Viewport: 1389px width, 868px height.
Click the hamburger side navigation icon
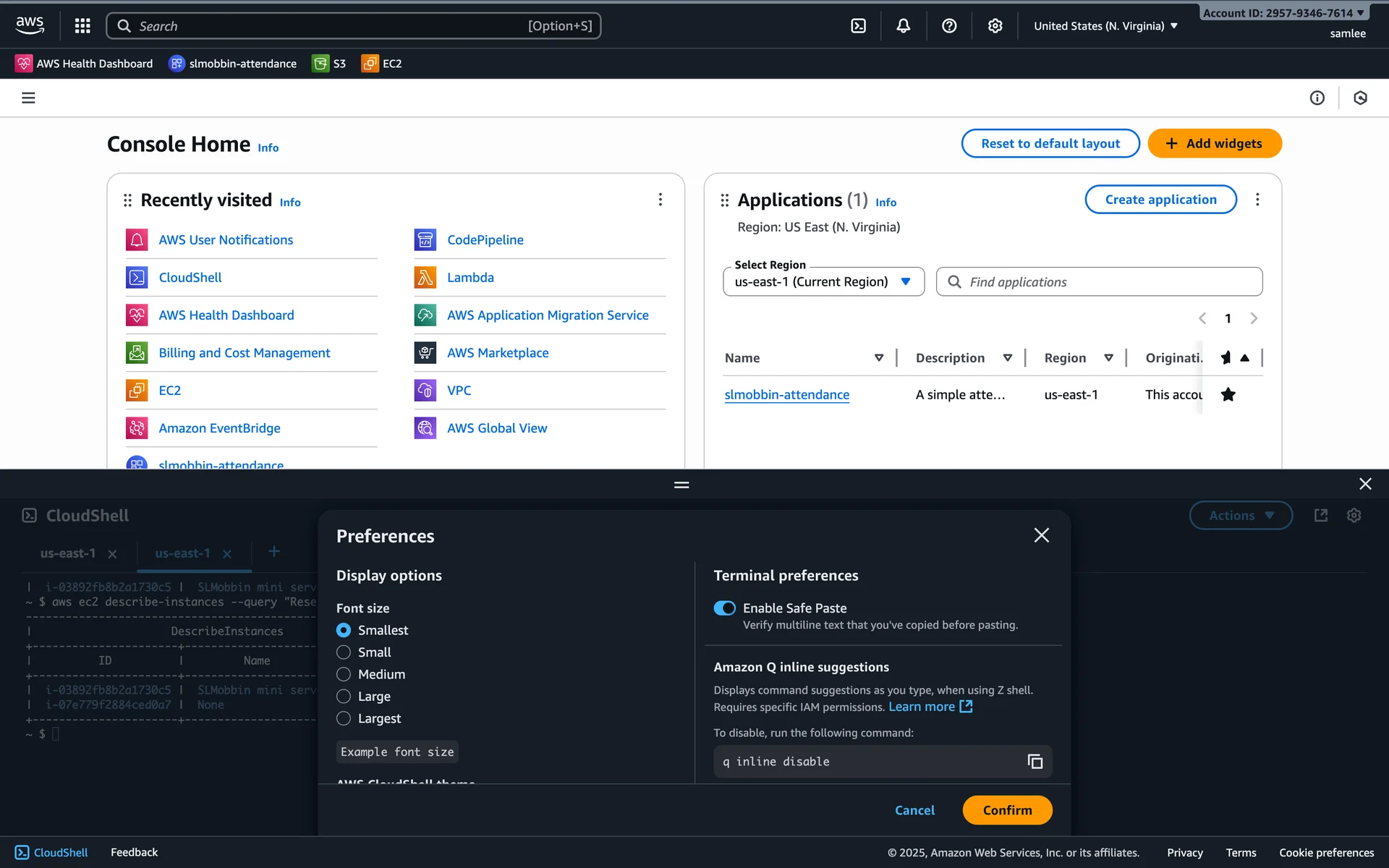click(x=28, y=98)
